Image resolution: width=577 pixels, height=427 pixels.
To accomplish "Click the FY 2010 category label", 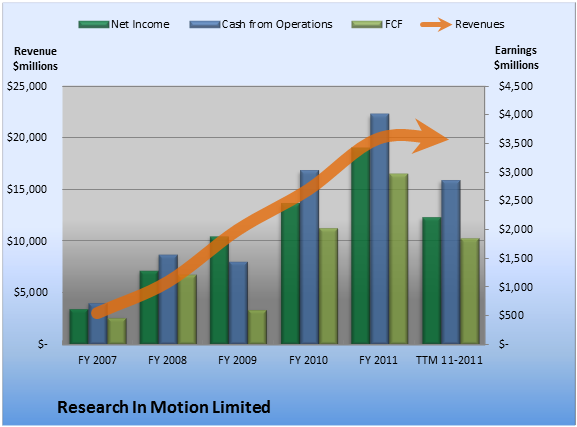I will (x=308, y=360).
